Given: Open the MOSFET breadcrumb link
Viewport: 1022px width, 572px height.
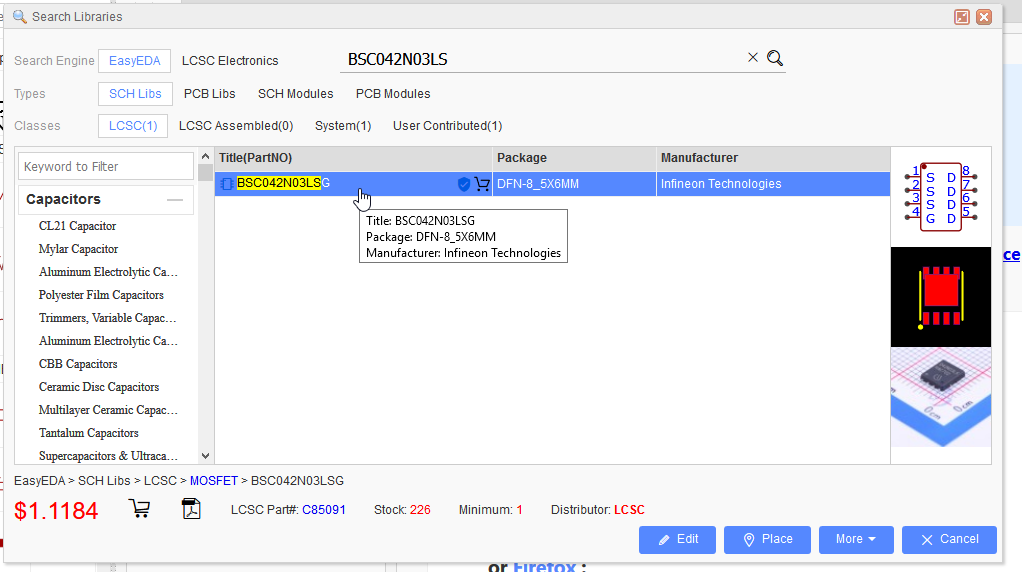Looking at the screenshot, I should pos(214,481).
